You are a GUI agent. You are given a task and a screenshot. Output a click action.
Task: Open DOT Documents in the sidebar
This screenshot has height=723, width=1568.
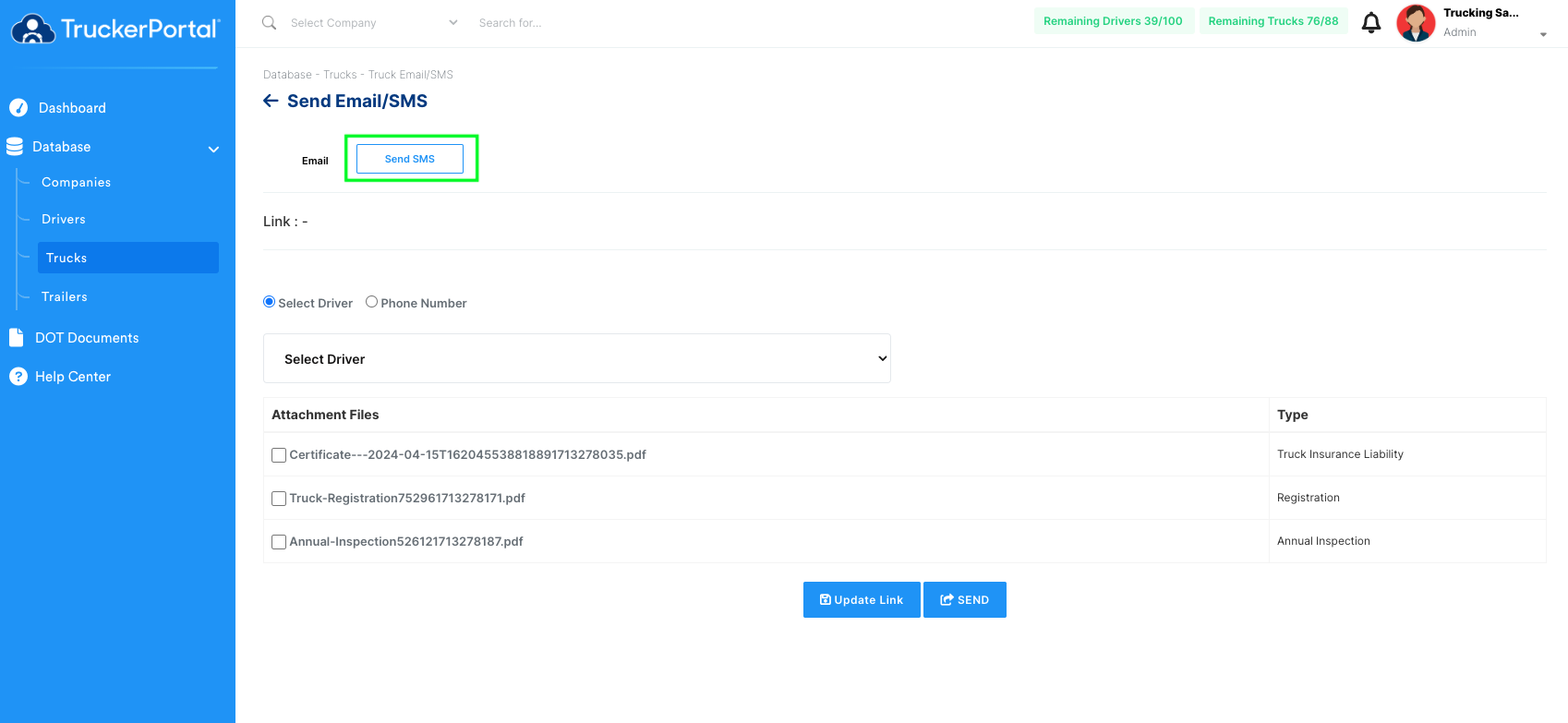87,338
